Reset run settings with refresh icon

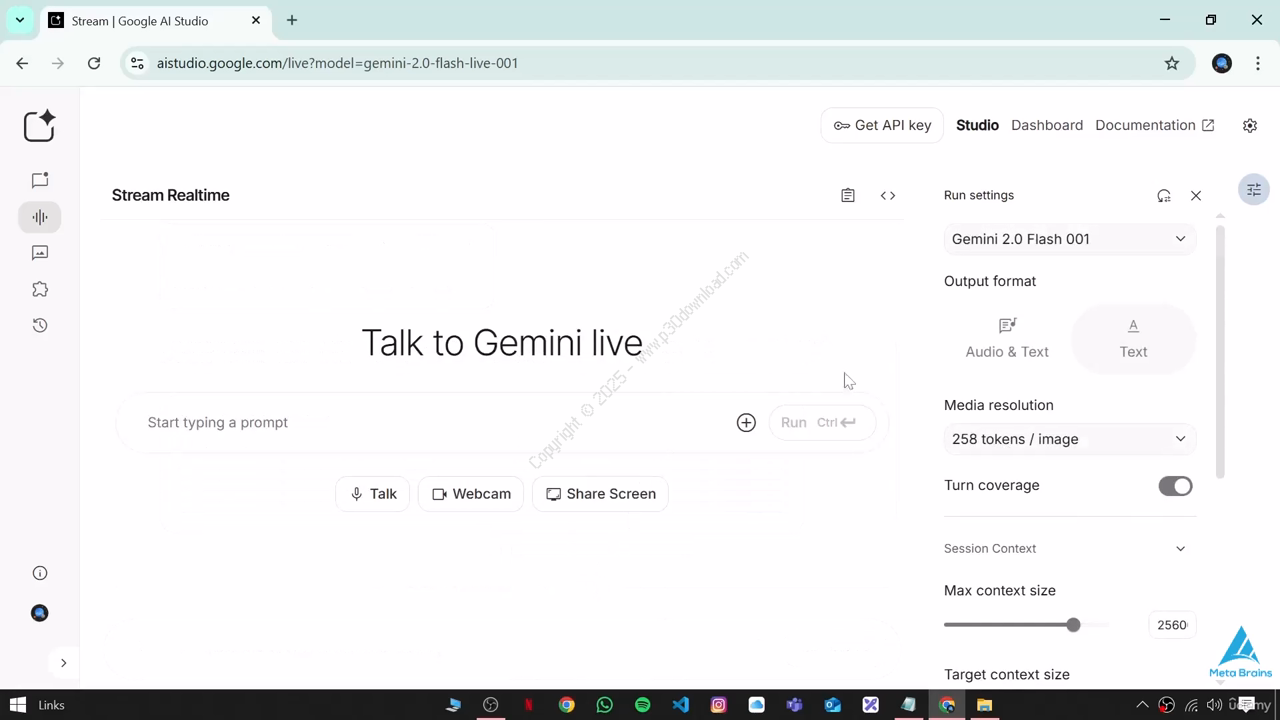pos(1164,196)
